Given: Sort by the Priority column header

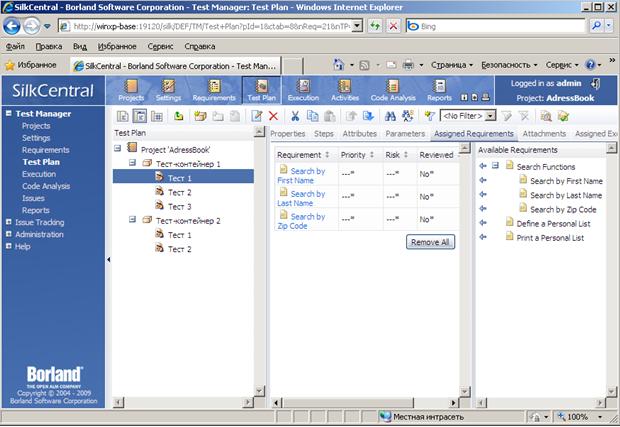Looking at the screenshot, I should (357, 155).
